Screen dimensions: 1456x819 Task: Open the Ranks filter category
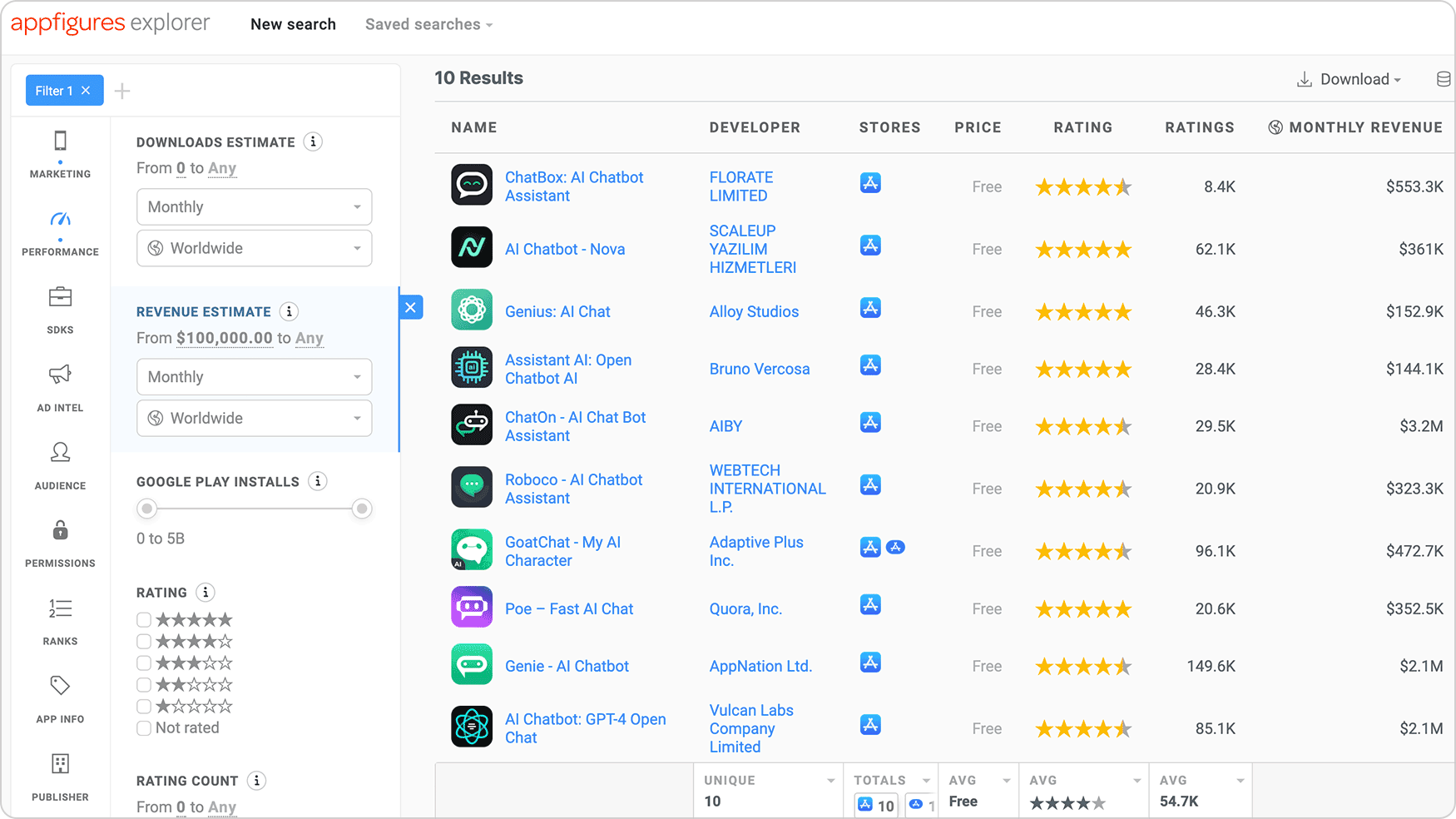[60, 622]
